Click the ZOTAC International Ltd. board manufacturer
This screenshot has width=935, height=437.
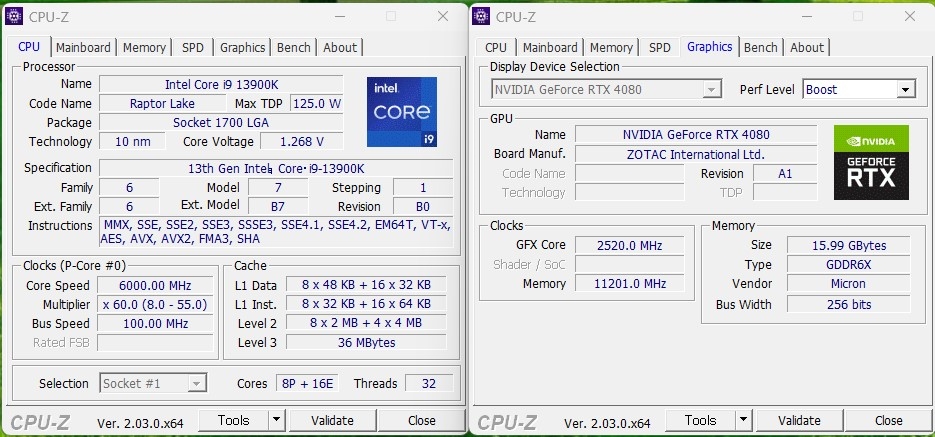pyautogui.click(x=696, y=154)
